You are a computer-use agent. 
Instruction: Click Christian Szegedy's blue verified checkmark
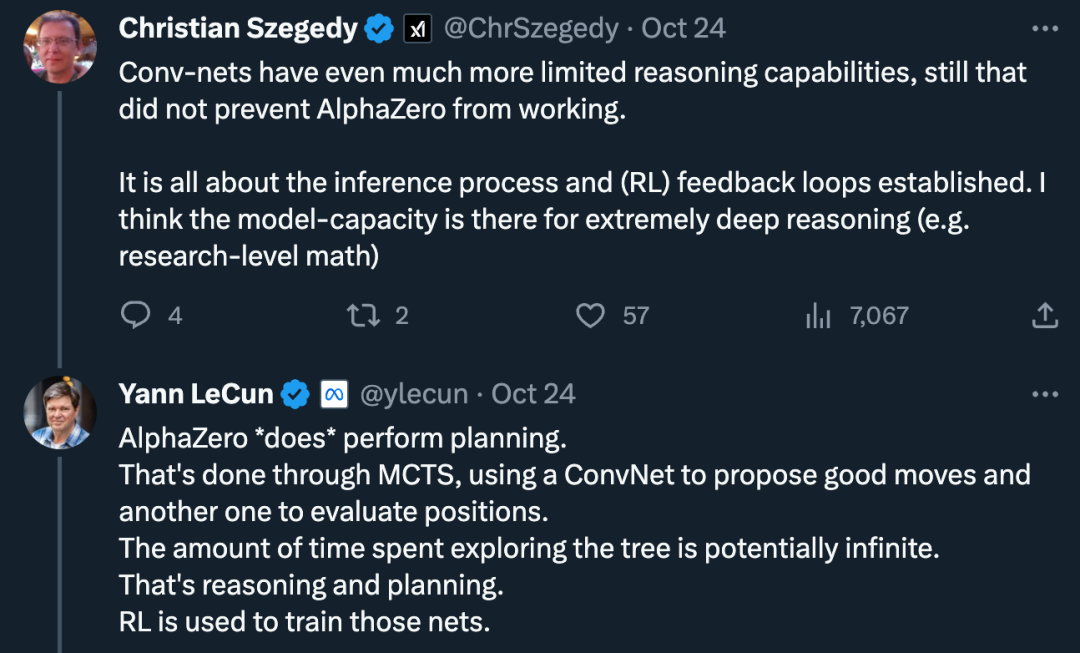point(379,29)
